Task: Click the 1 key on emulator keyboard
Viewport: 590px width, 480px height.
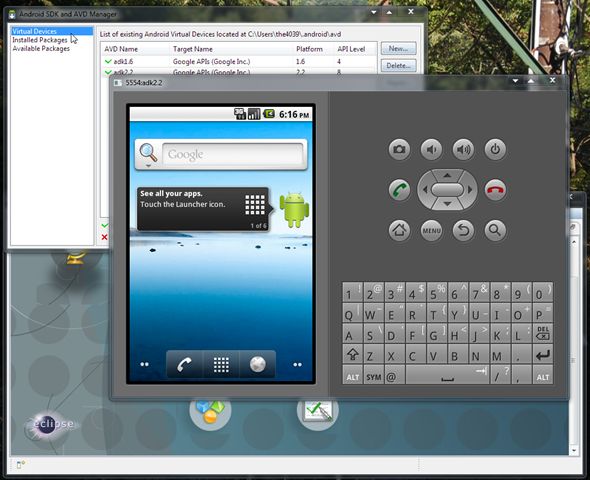Action: point(353,292)
